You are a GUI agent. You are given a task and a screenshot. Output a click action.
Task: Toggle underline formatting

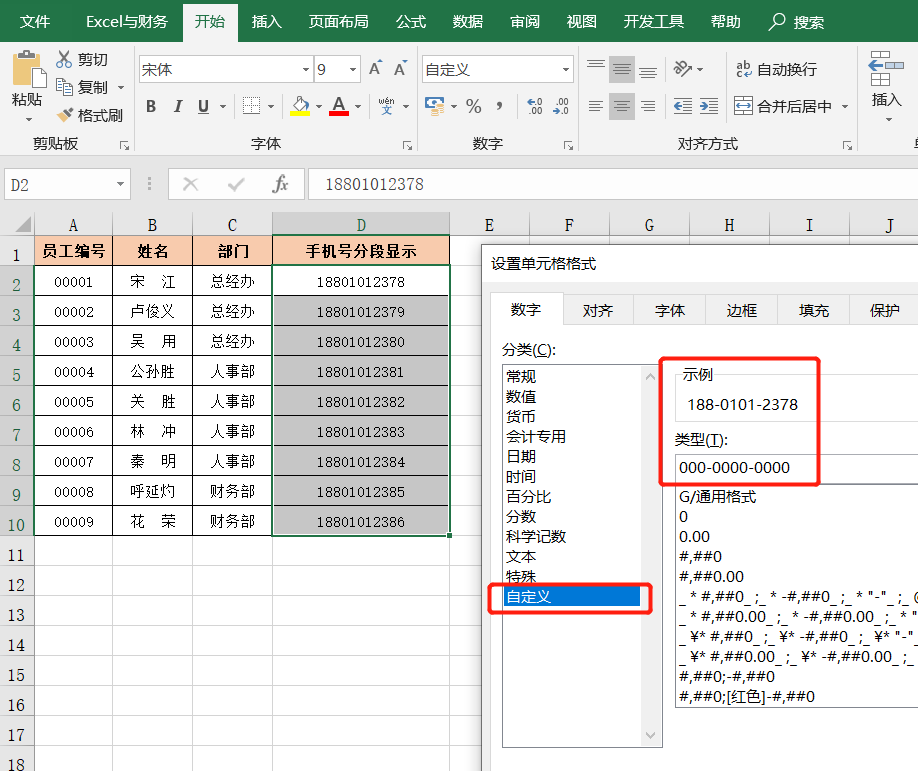[203, 107]
